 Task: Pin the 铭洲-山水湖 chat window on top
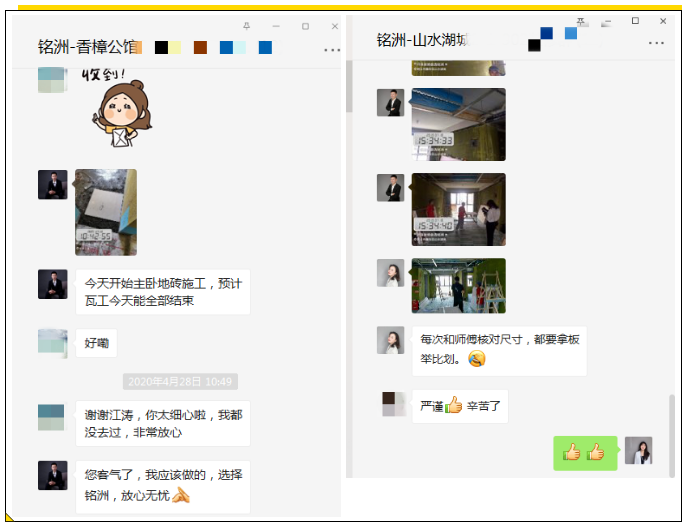pos(582,20)
